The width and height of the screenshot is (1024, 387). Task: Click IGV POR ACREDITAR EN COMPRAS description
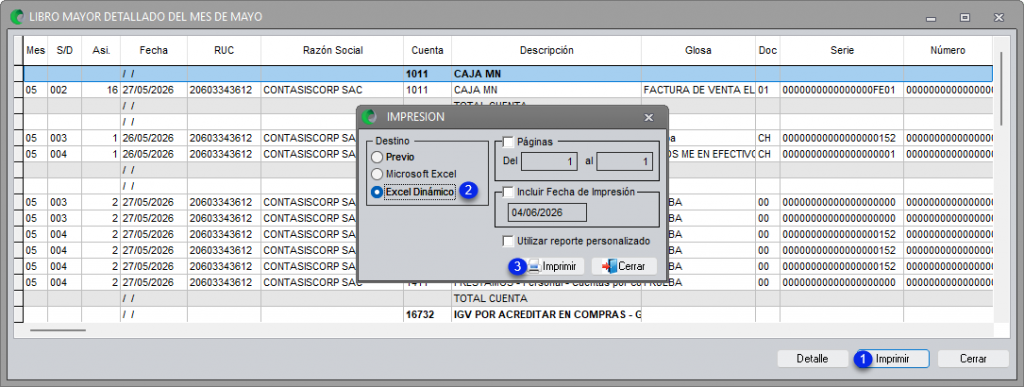coord(546,315)
